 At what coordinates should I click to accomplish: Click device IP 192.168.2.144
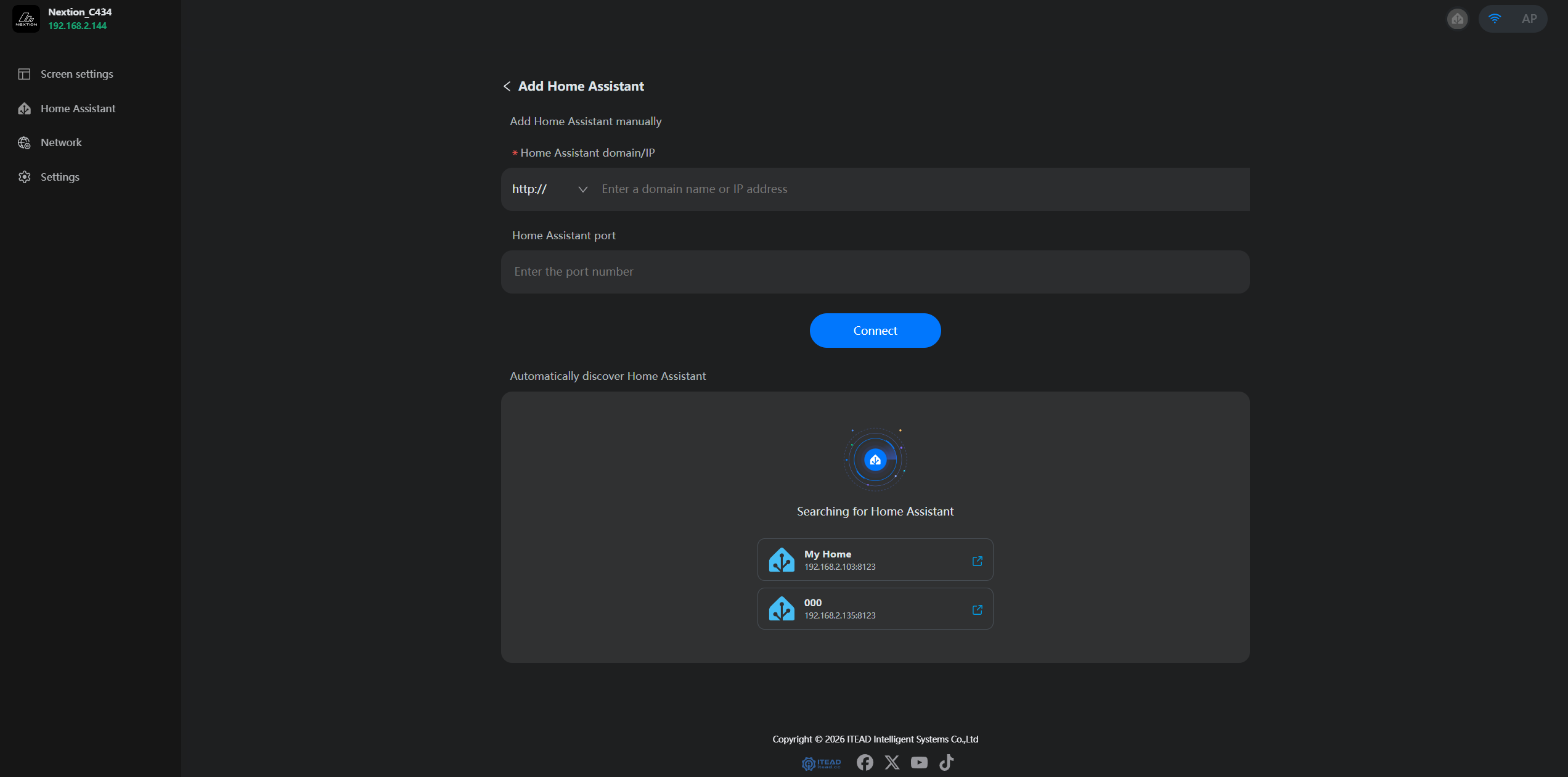(77, 26)
